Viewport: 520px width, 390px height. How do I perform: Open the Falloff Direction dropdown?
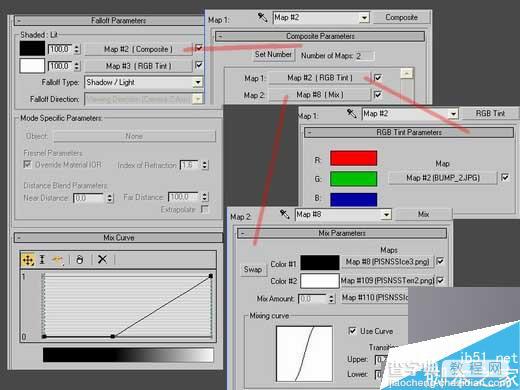(198, 99)
